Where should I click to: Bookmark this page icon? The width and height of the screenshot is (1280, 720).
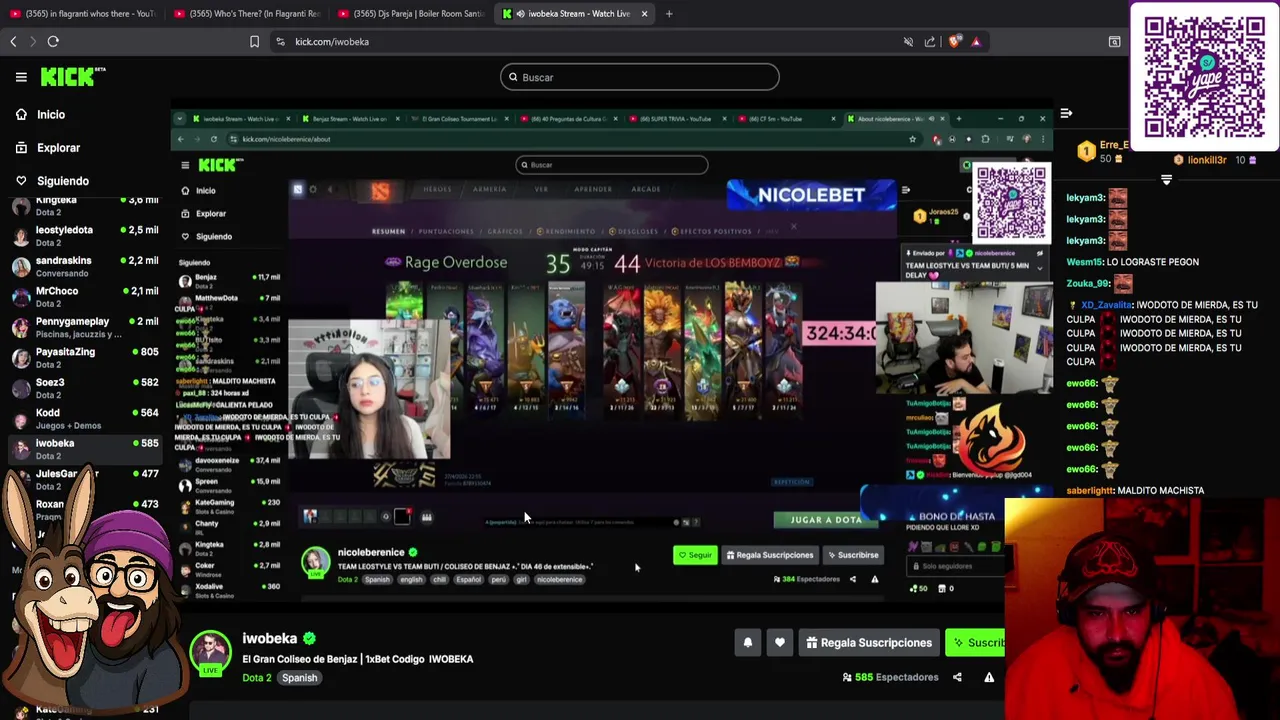(254, 42)
